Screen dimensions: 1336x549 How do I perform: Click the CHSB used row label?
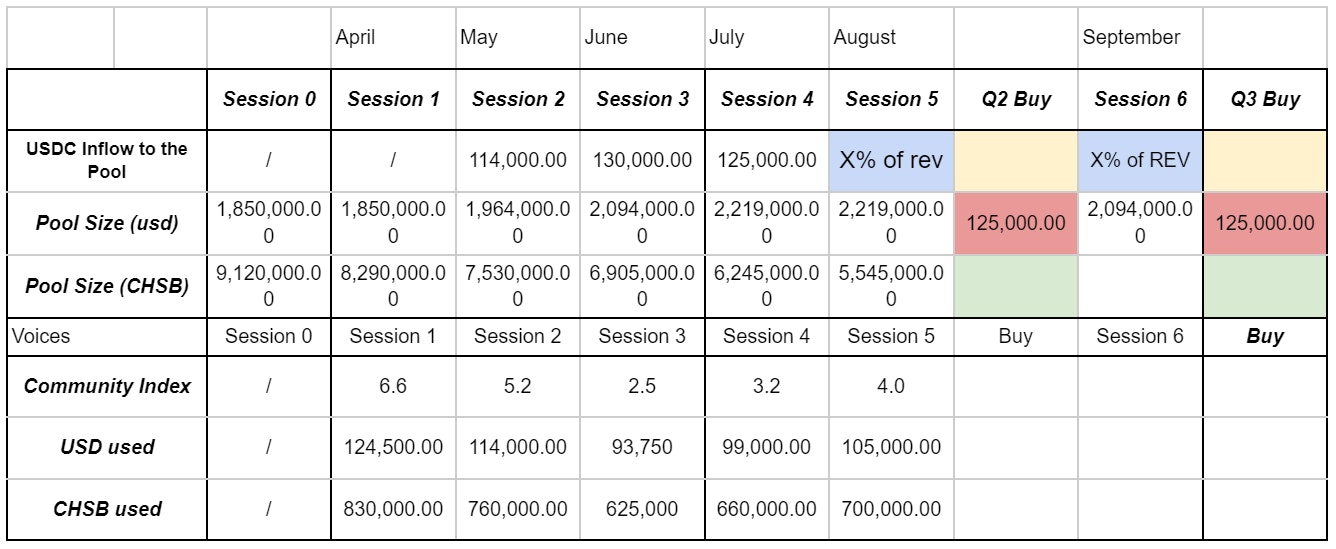tap(107, 509)
